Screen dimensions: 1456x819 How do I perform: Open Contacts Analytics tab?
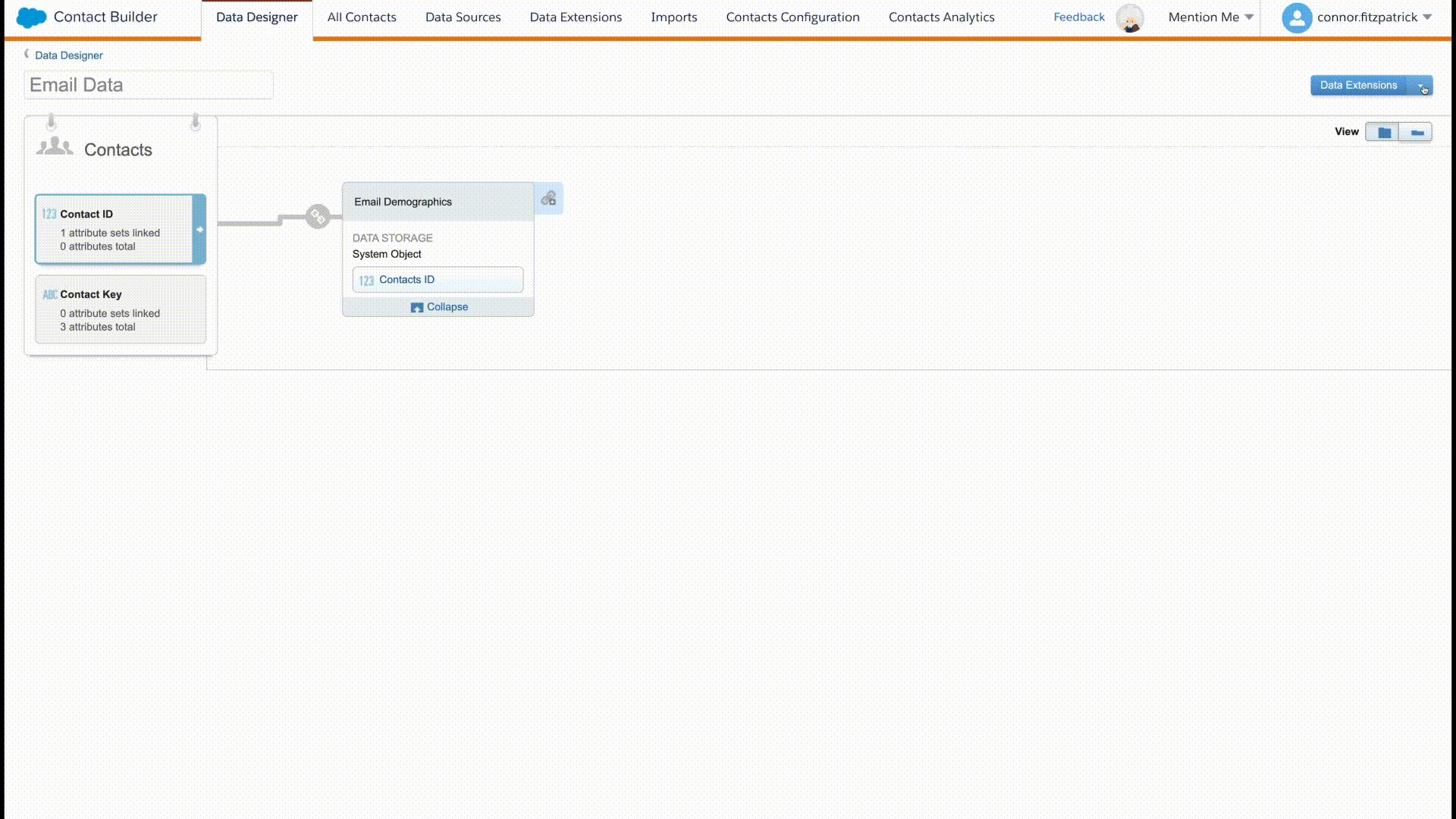click(941, 17)
